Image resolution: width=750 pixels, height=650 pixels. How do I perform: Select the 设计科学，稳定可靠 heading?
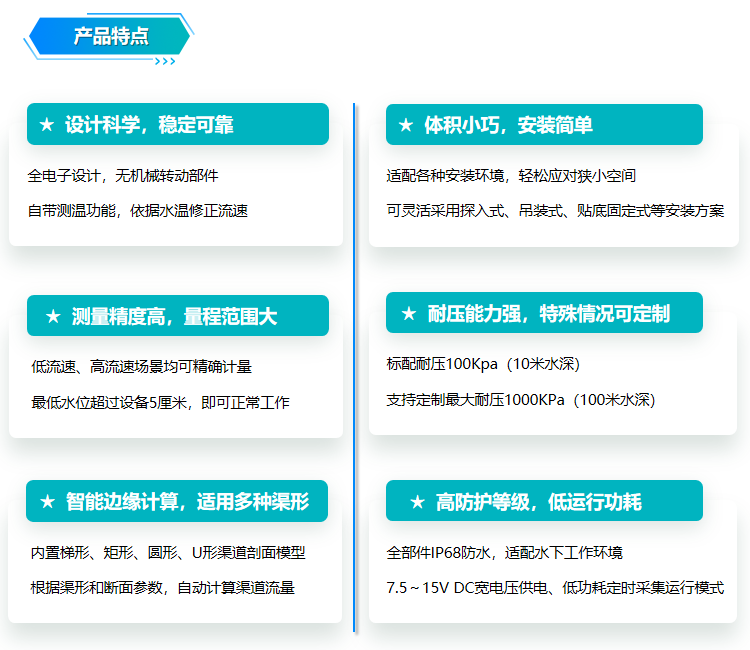tap(149, 125)
